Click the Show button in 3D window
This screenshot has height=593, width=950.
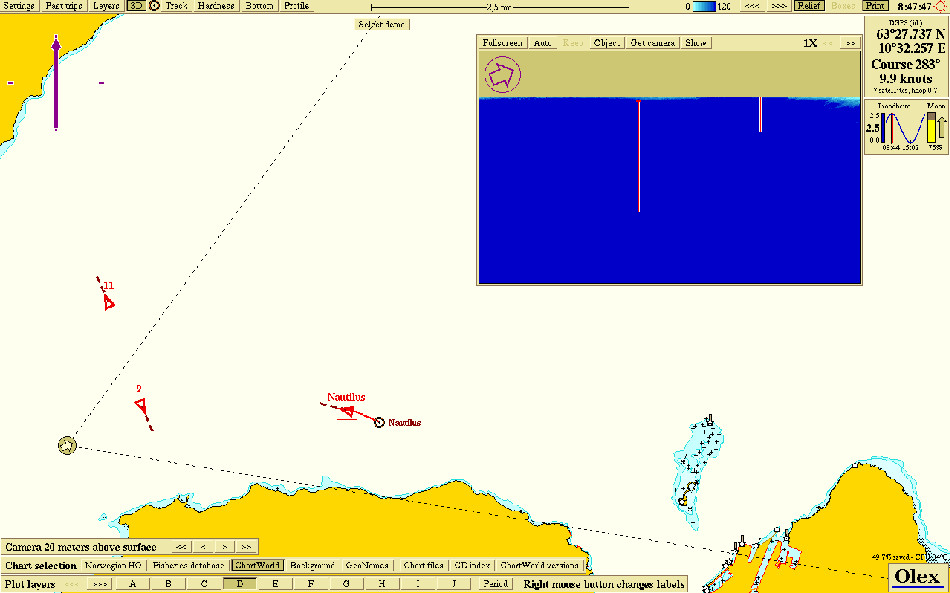(x=696, y=43)
